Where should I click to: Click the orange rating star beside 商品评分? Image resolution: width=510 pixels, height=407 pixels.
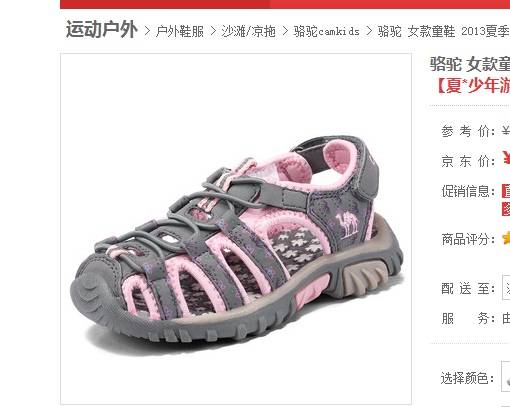[x=506, y=239]
